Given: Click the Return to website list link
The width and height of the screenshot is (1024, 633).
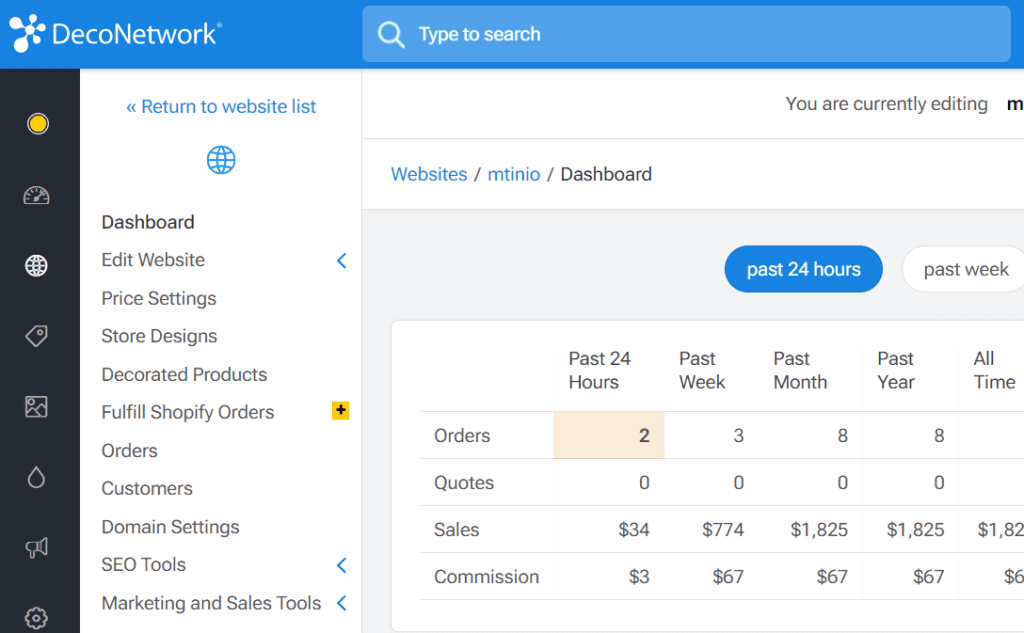Looking at the screenshot, I should 221,106.
